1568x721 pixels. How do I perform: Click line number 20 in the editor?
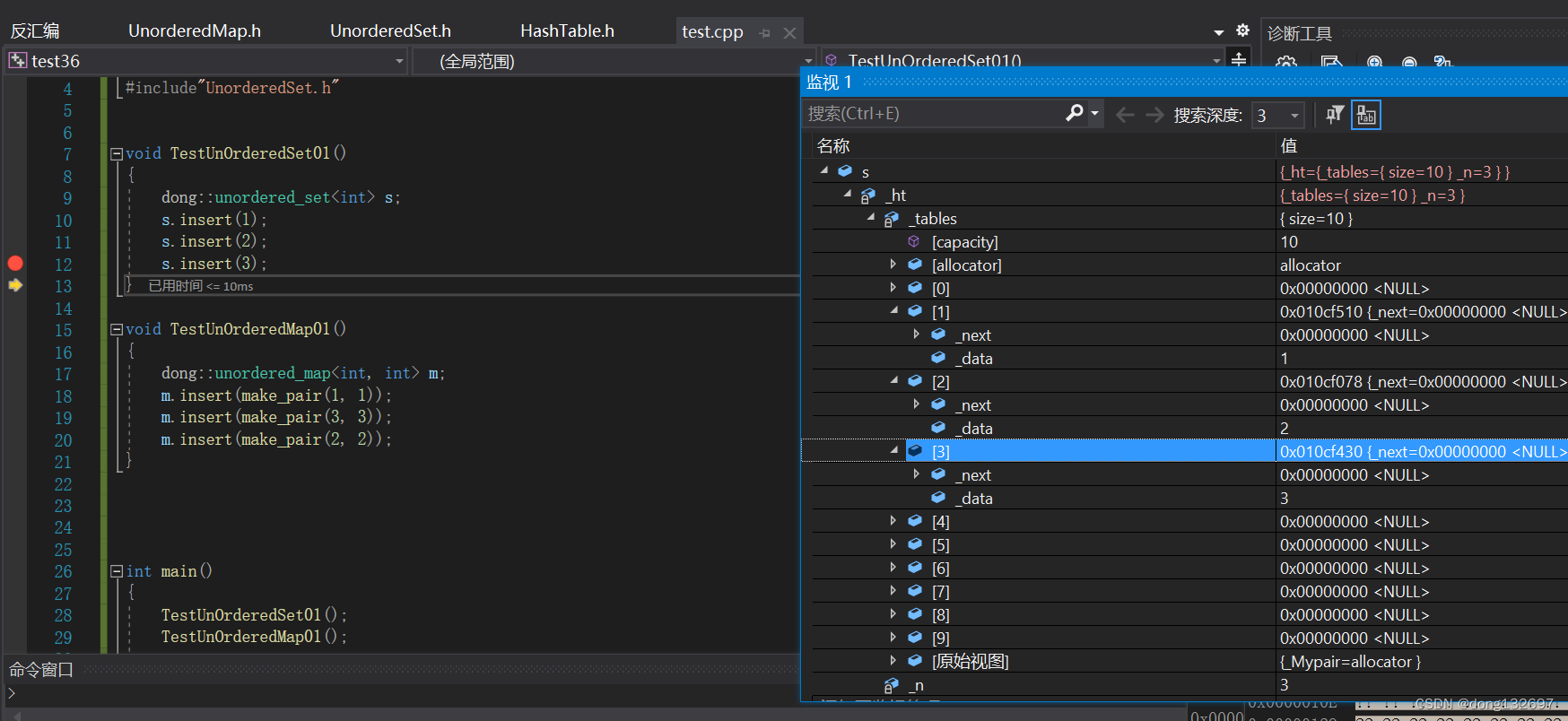click(63, 440)
